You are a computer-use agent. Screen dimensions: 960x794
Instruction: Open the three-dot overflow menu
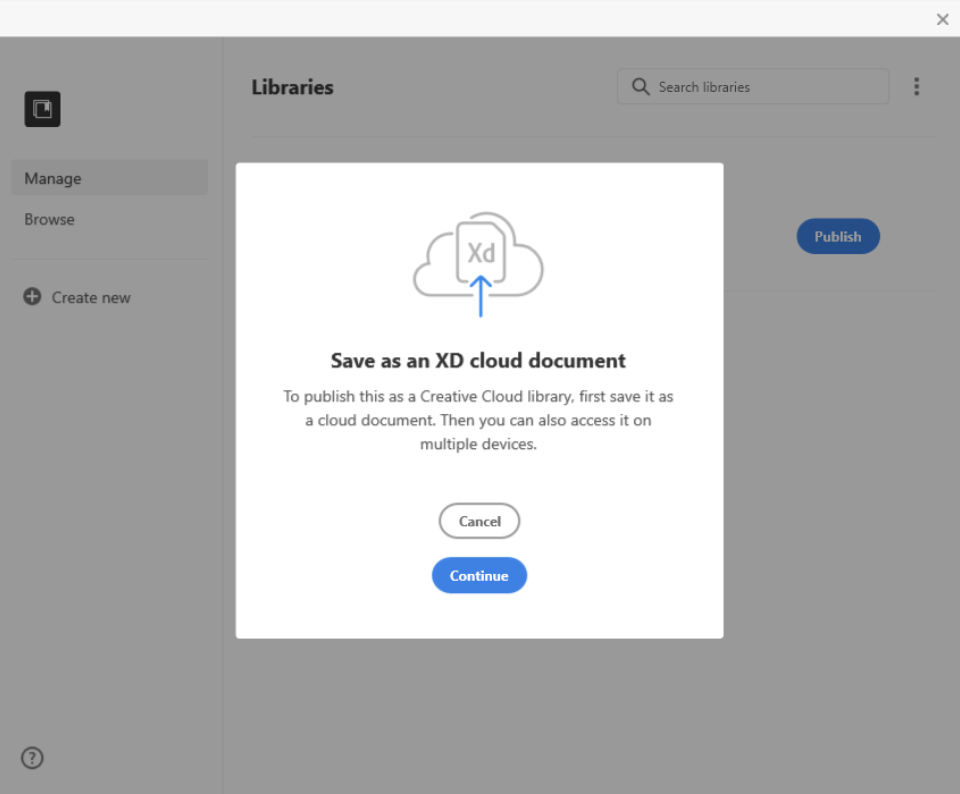pos(916,86)
